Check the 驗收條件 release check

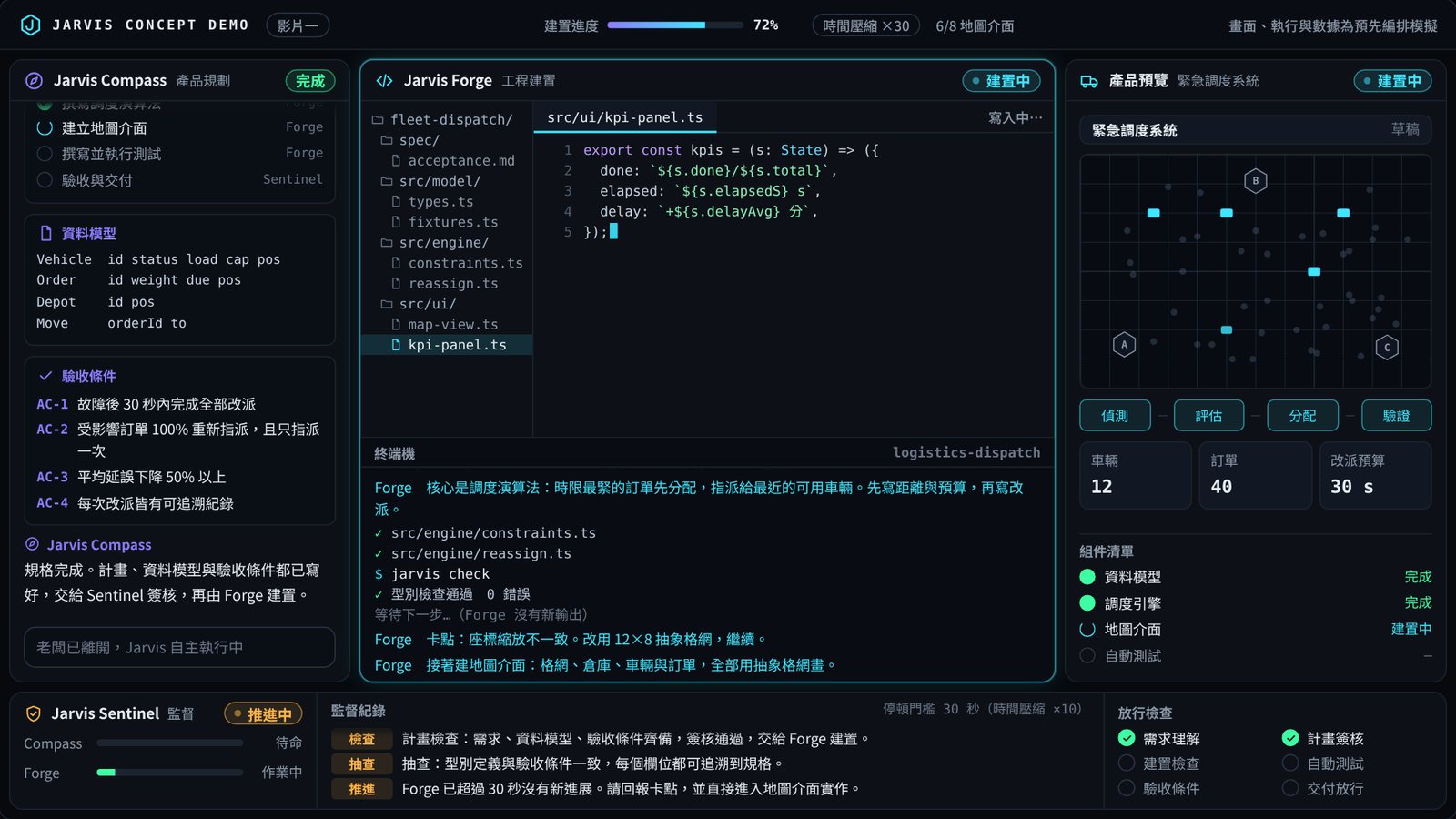click(x=1127, y=788)
